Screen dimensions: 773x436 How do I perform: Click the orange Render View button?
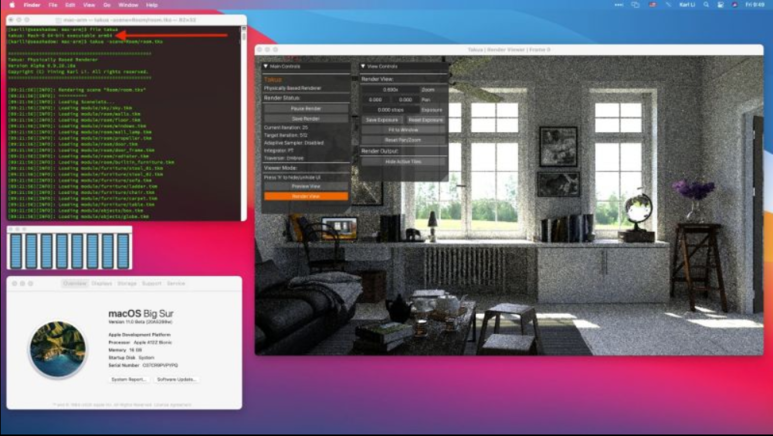[x=306, y=196]
